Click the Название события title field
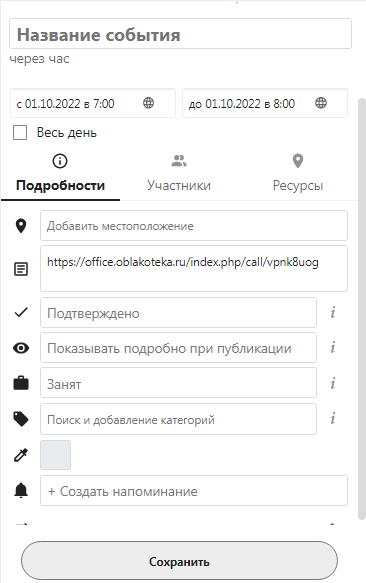Image resolution: width=366 pixels, height=583 pixels. 180,34
